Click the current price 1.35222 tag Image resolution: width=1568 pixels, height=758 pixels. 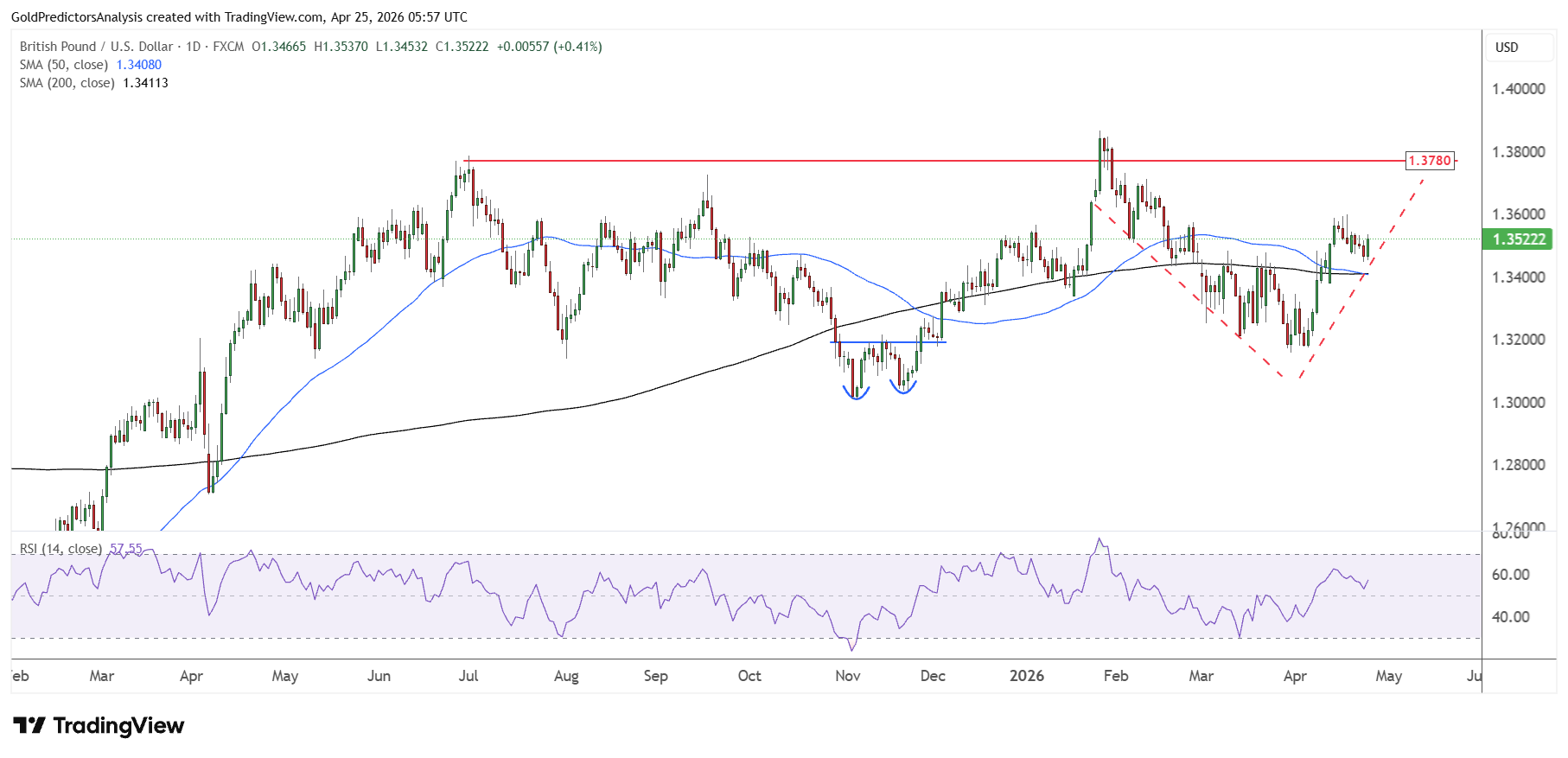point(1518,239)
